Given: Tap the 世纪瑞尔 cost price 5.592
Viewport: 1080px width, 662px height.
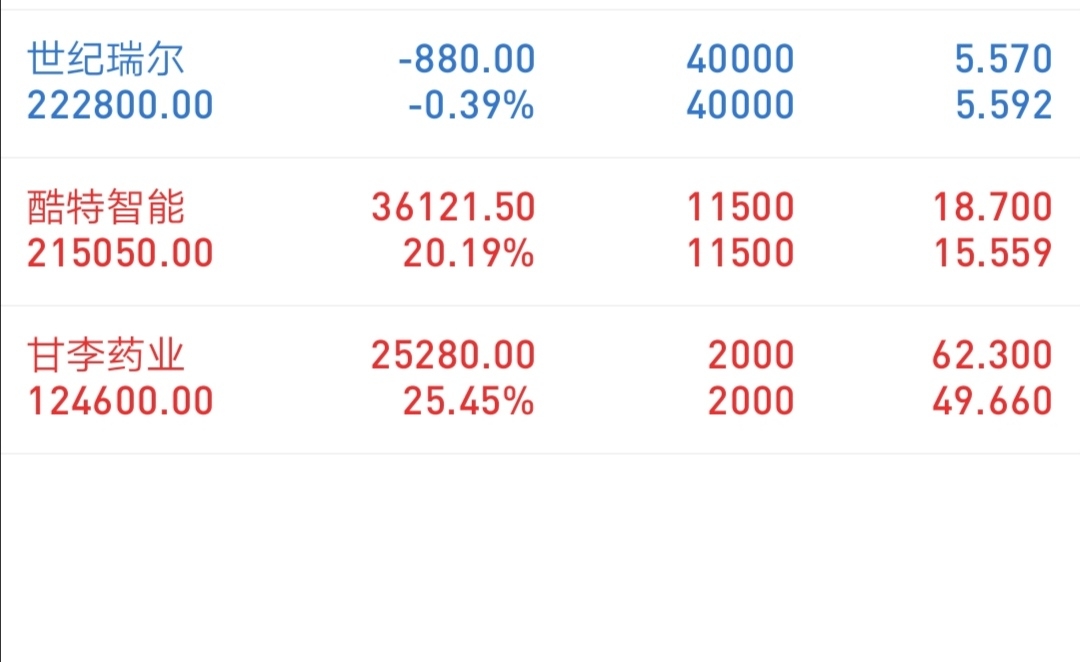Looking at the screenshot, I should [x=1004, y=105].
